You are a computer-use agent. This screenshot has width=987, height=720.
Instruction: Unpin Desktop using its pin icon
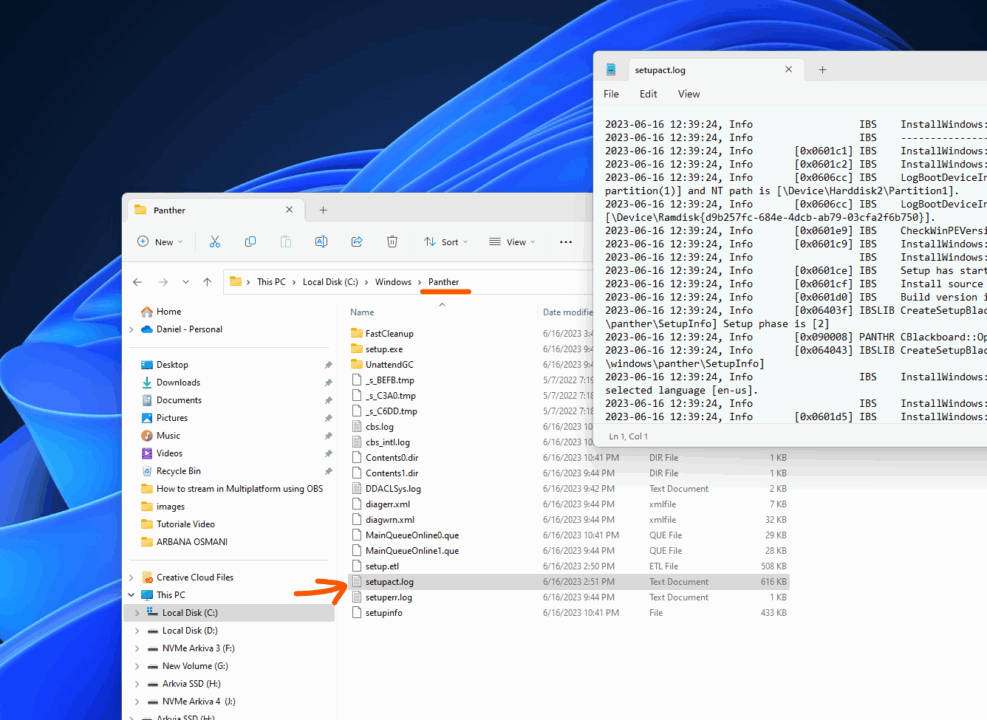328,364
